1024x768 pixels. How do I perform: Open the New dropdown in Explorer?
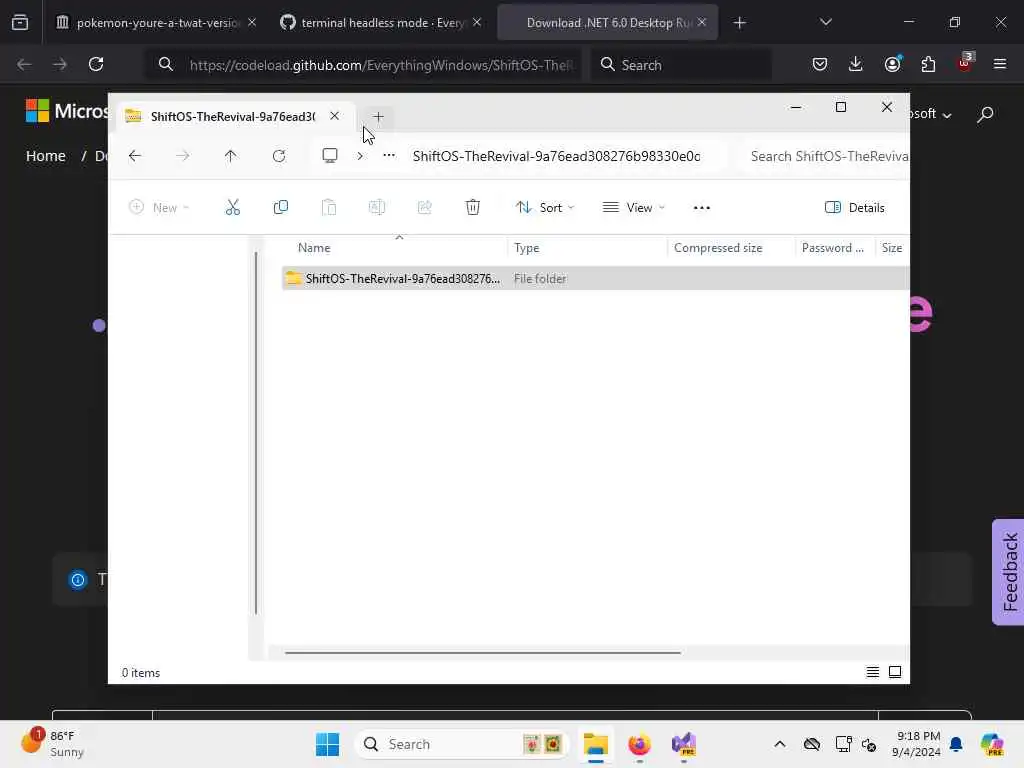tap(159, 208)
